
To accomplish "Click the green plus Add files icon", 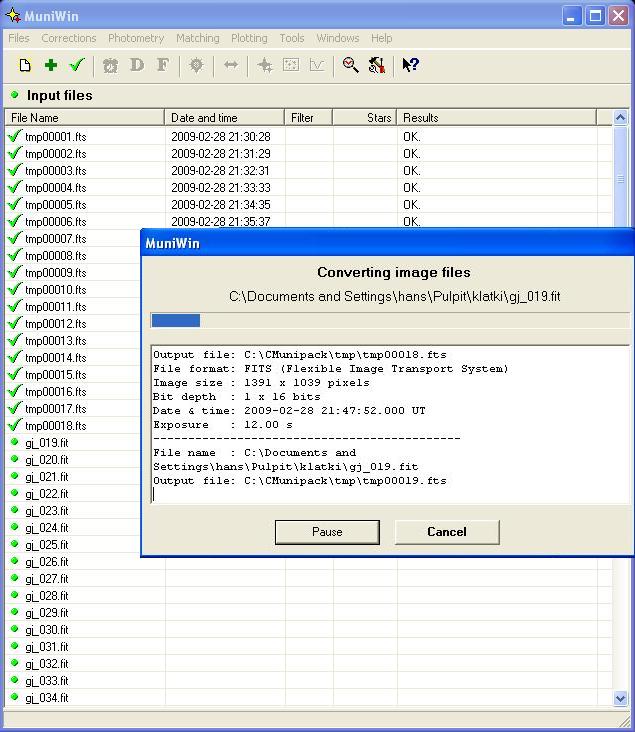I will [51, 65].
